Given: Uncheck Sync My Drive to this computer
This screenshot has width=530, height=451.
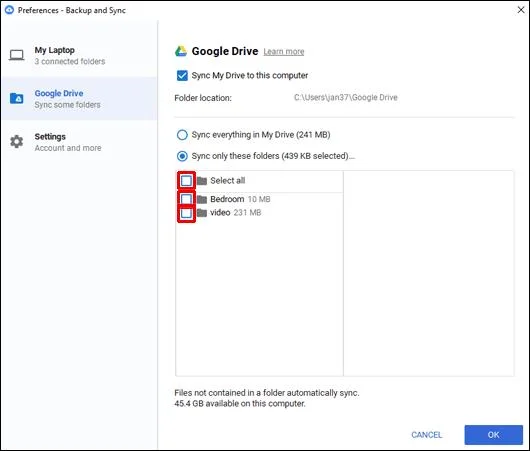Looking at the screenshot, I should click(182, 75).
